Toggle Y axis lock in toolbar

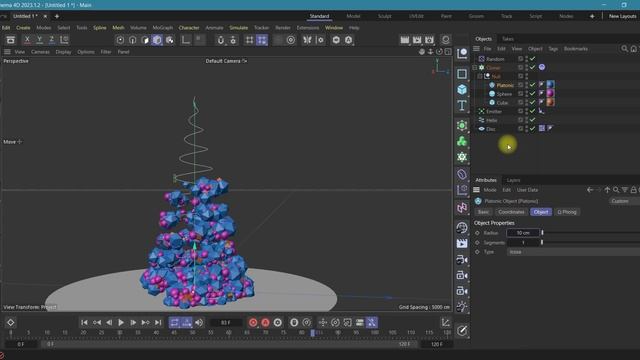point(40,40)
